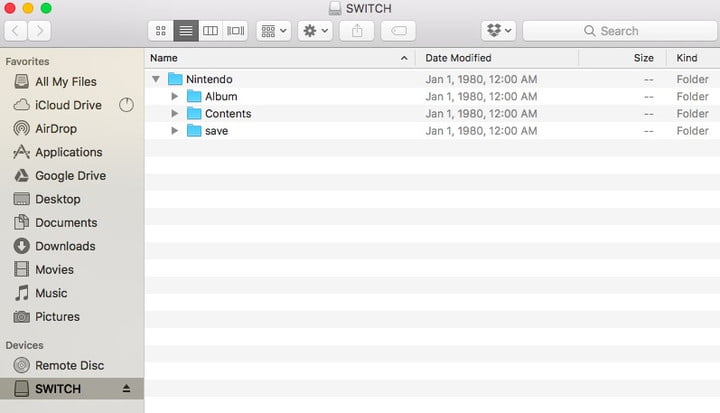Click the Edit Tags button

pos(398,31)
